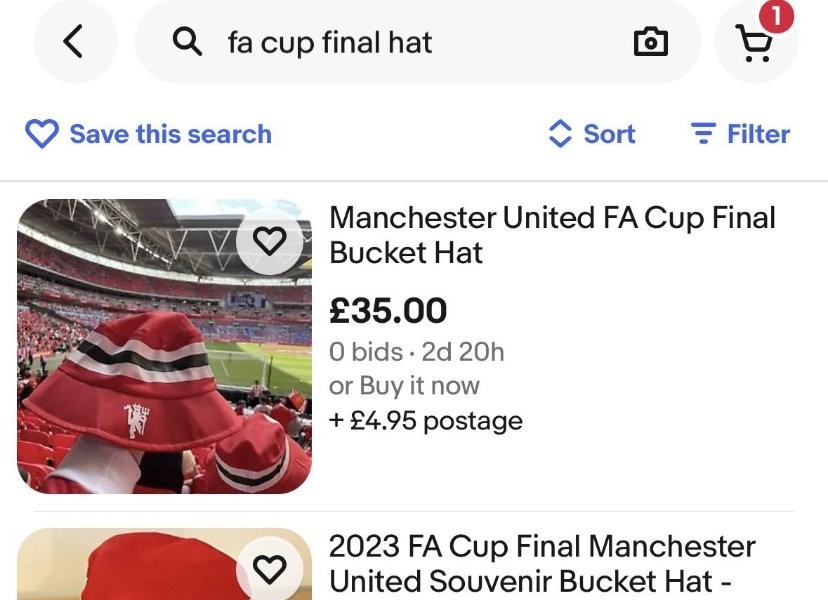
Task: Click the 'Save this search' text link
Action: [x=170, y=134]
